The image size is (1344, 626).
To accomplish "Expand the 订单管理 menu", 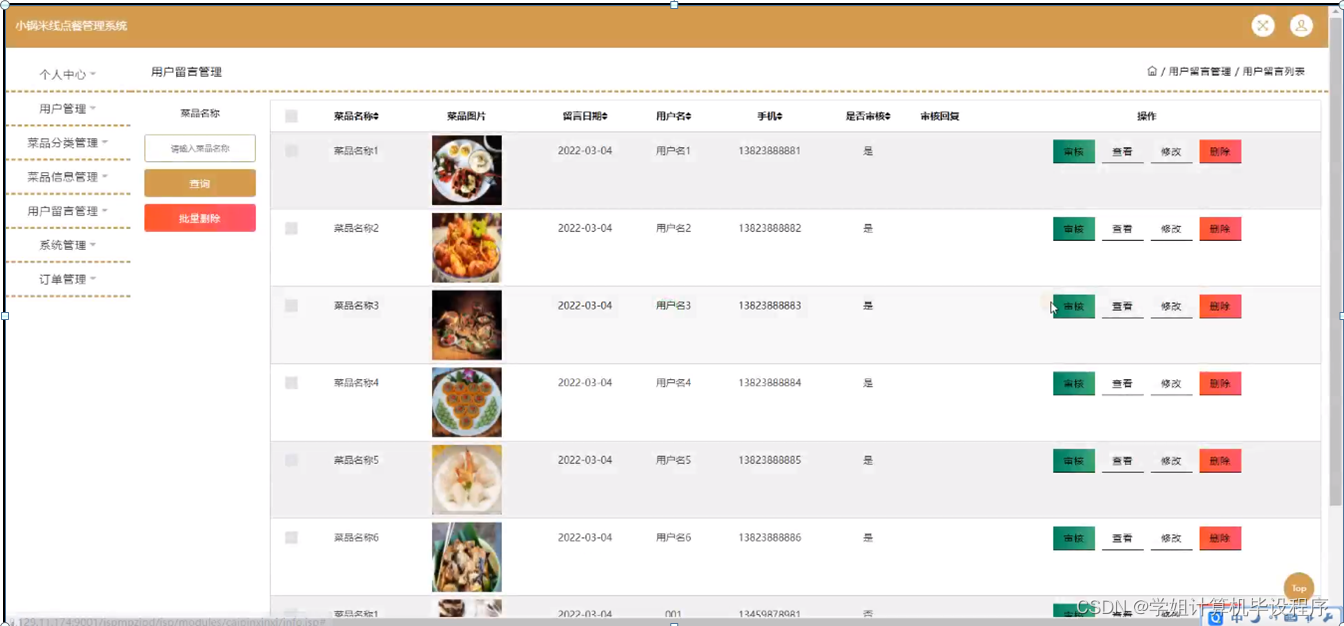I will pos(67,278).
